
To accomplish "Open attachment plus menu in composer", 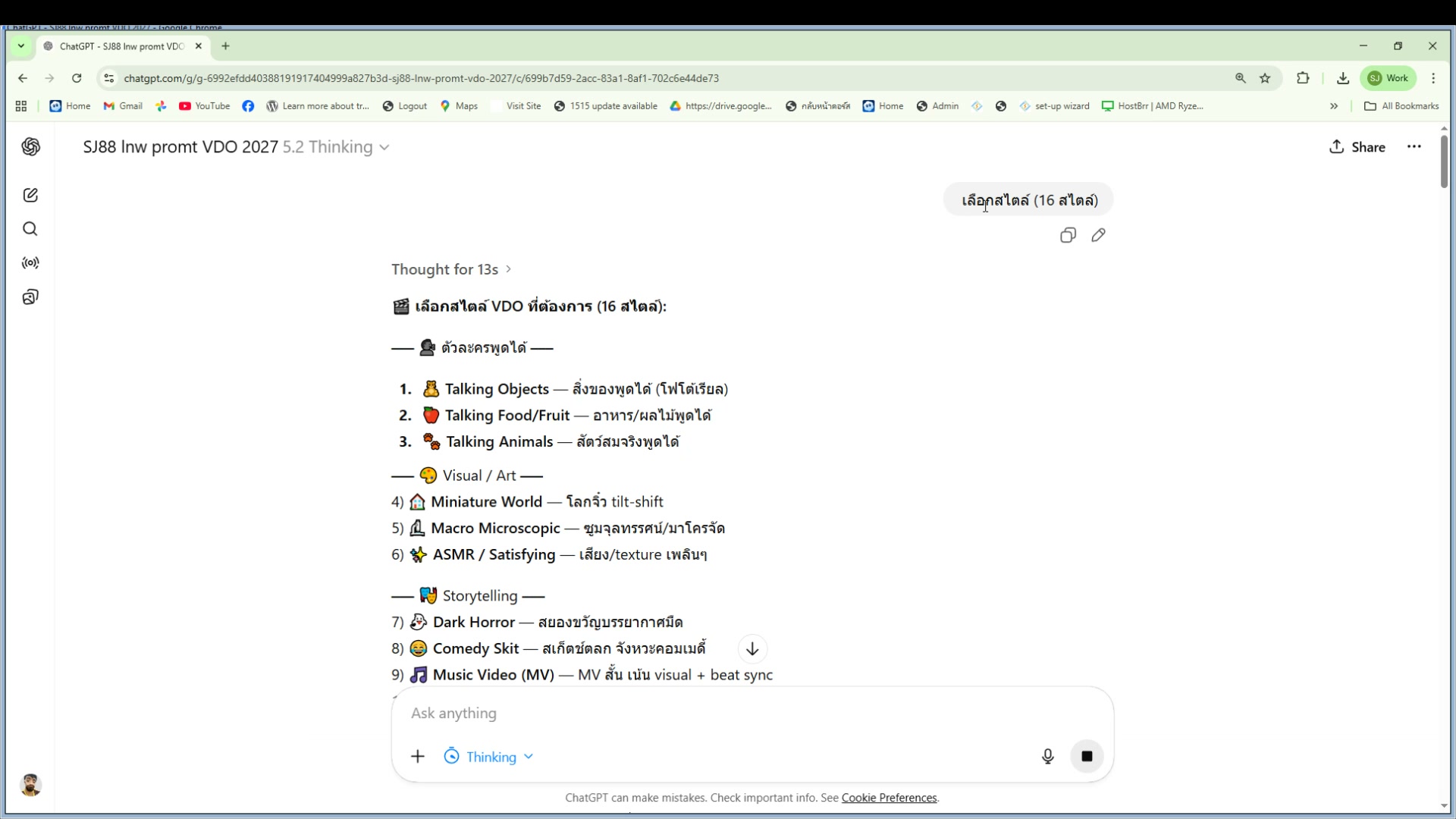I will point(418,756).
